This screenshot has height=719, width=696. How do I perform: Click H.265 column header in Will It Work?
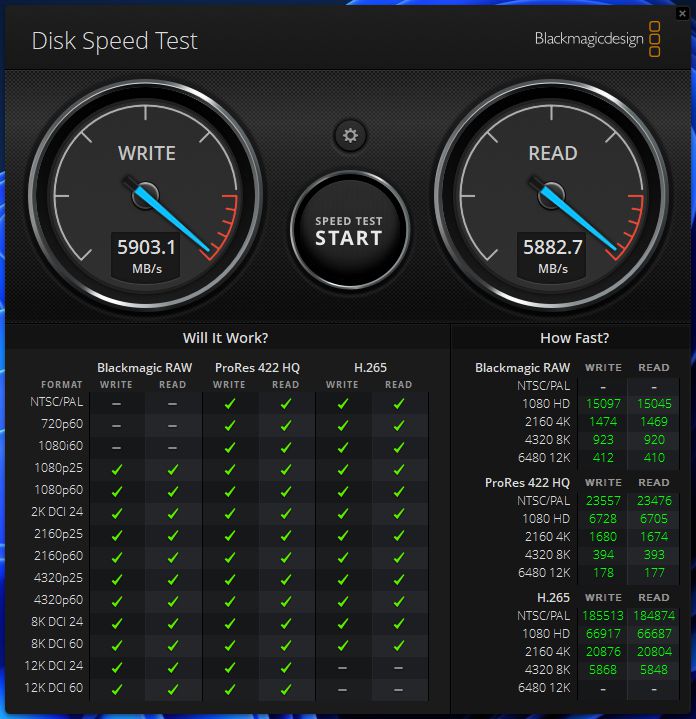[x=370, y=368]
